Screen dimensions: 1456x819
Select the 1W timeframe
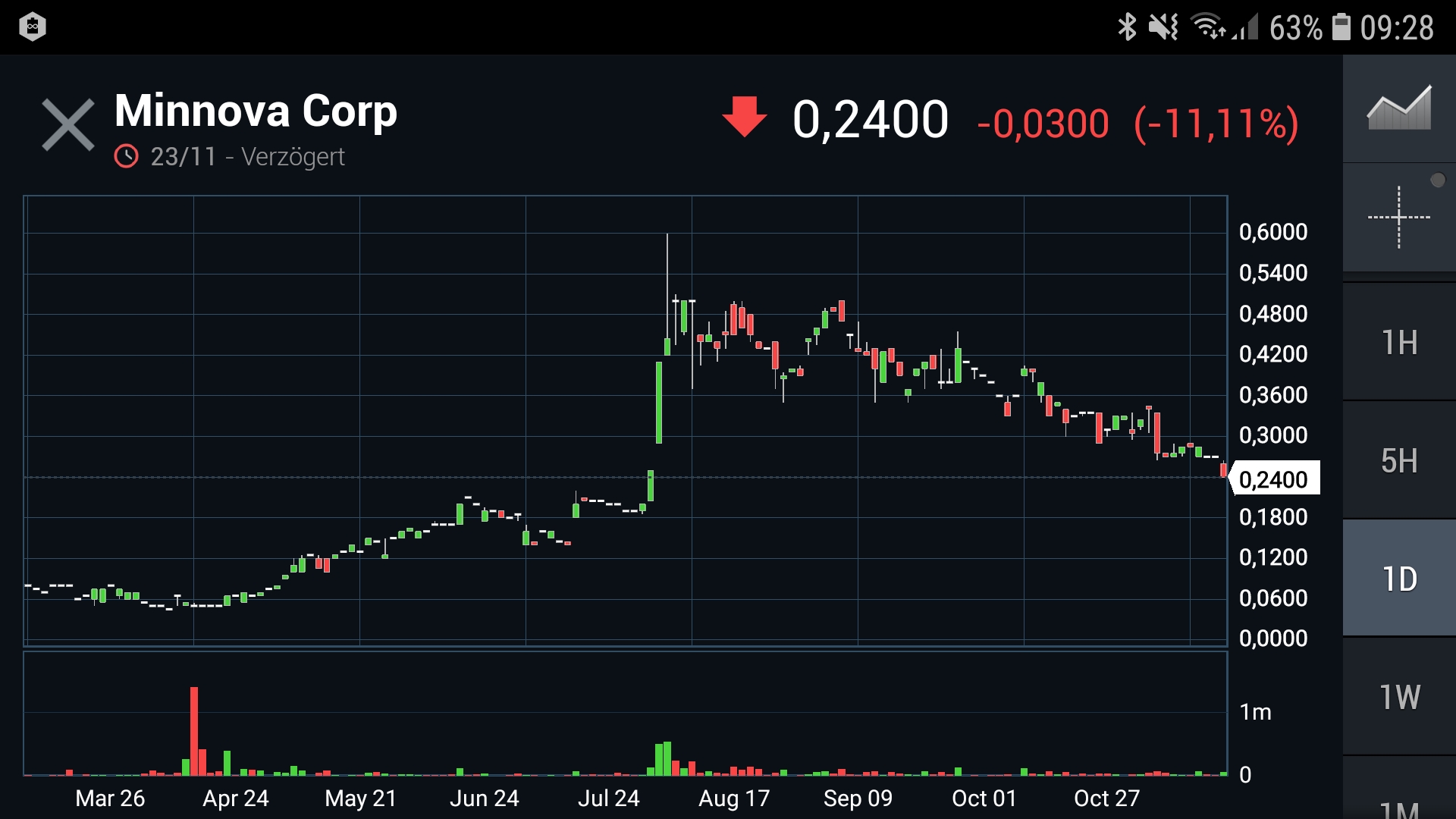coord(1399,698)
